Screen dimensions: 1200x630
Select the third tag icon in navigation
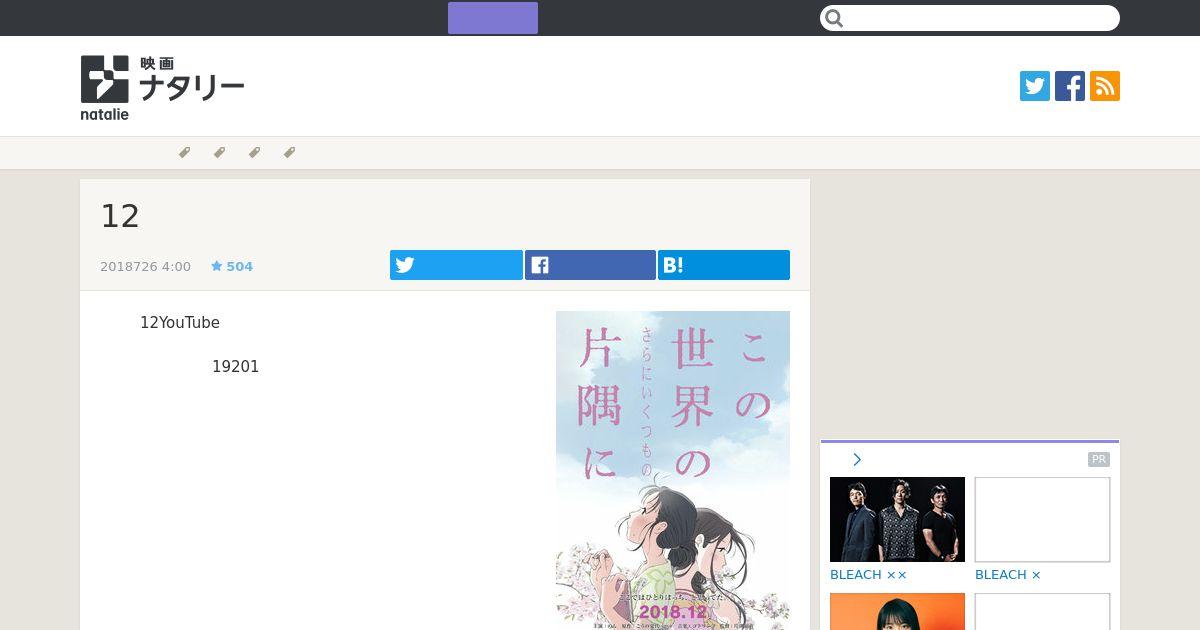(x=254, y=153)
